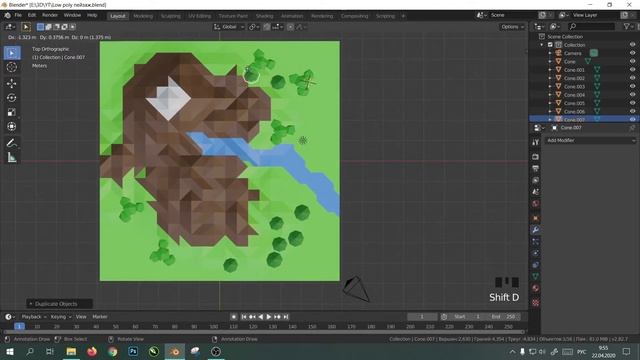Select the tweak arrow tool in header

pos(26,27)
